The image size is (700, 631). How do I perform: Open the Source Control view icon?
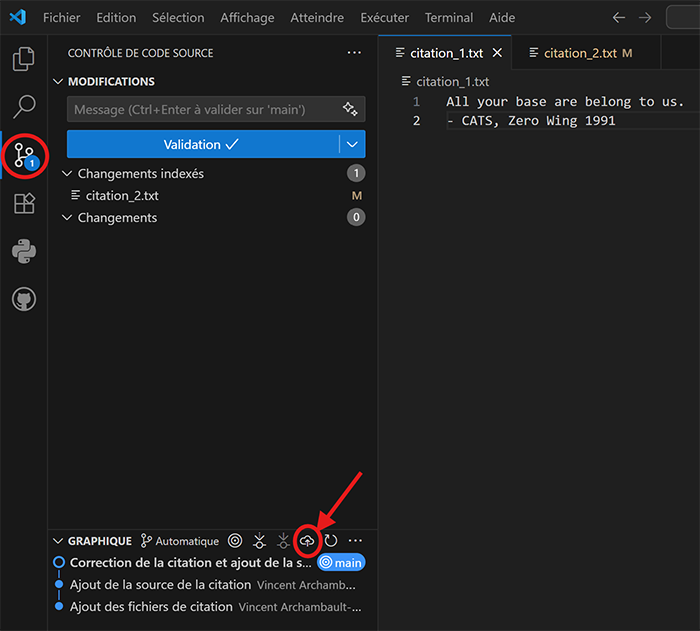[23, 155]
